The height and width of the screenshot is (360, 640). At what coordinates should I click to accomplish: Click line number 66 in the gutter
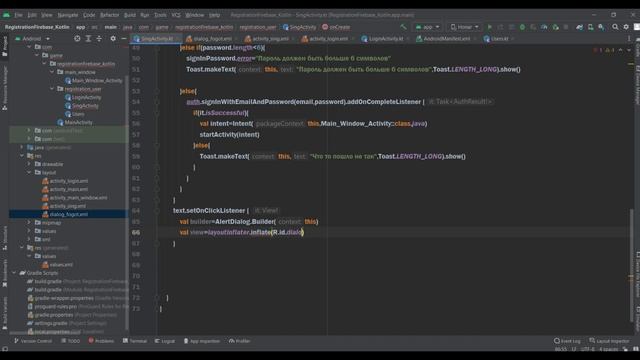point(136,232)
